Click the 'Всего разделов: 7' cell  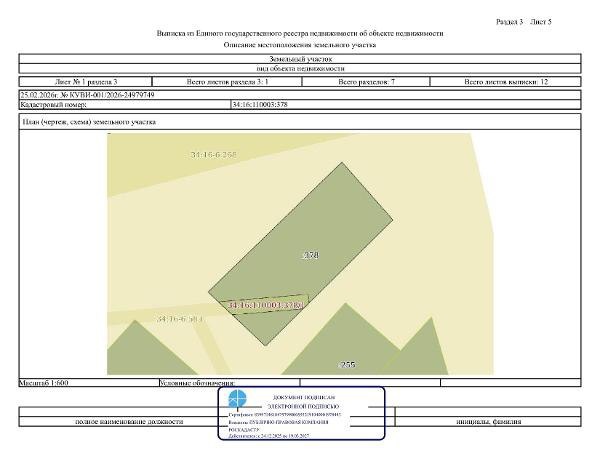366,81
